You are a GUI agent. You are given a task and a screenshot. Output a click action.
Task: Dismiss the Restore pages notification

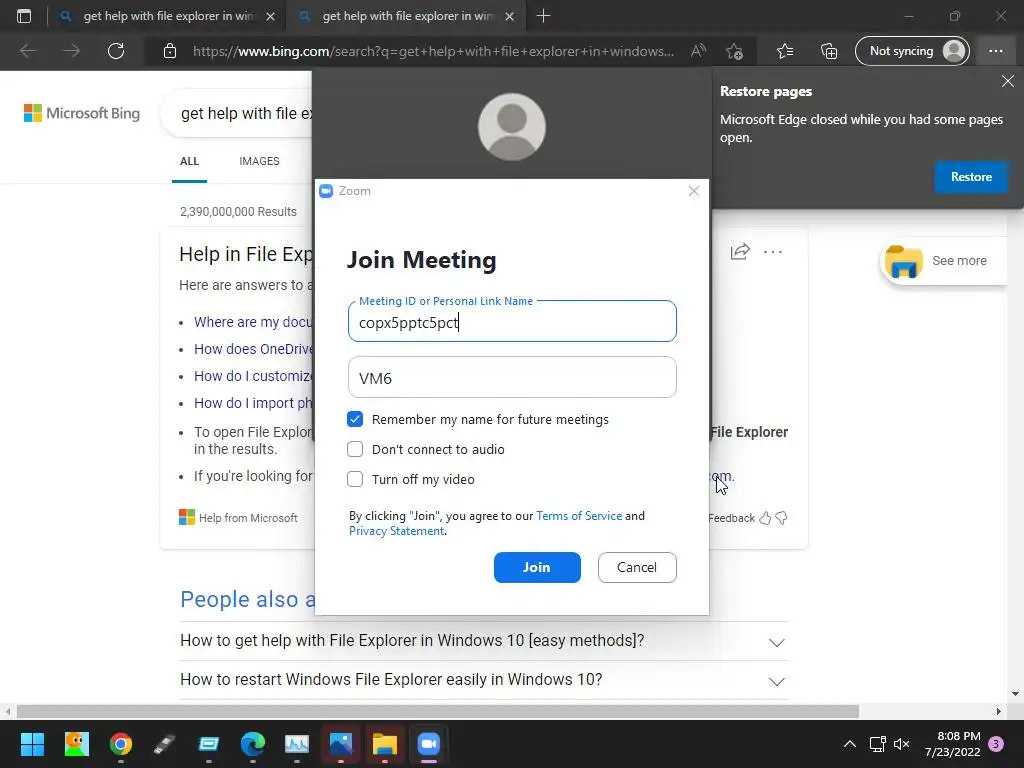coord(1008,81)
